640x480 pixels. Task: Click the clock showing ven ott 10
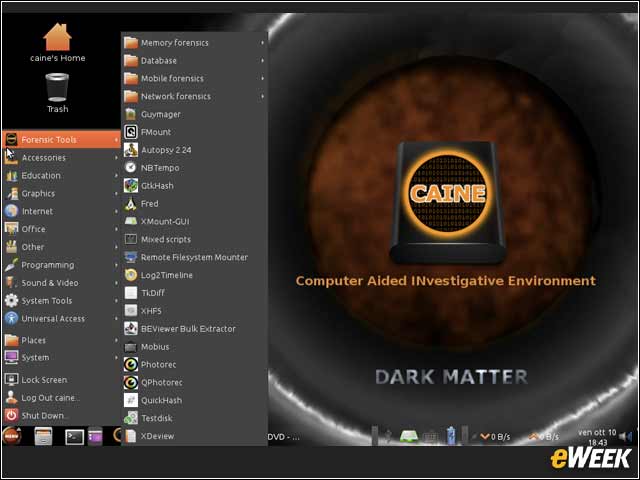(597, 437)
